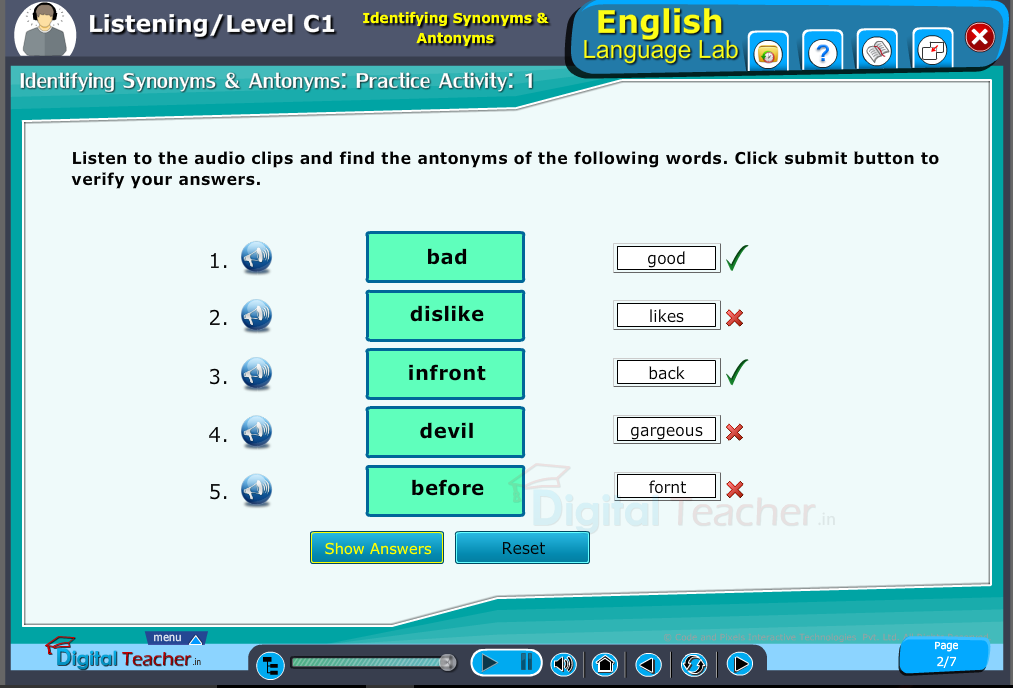The height and width of the screenshot is (688, 1013).
Task: Click speaker icon beside 'infront'
Action: (256, 374)
